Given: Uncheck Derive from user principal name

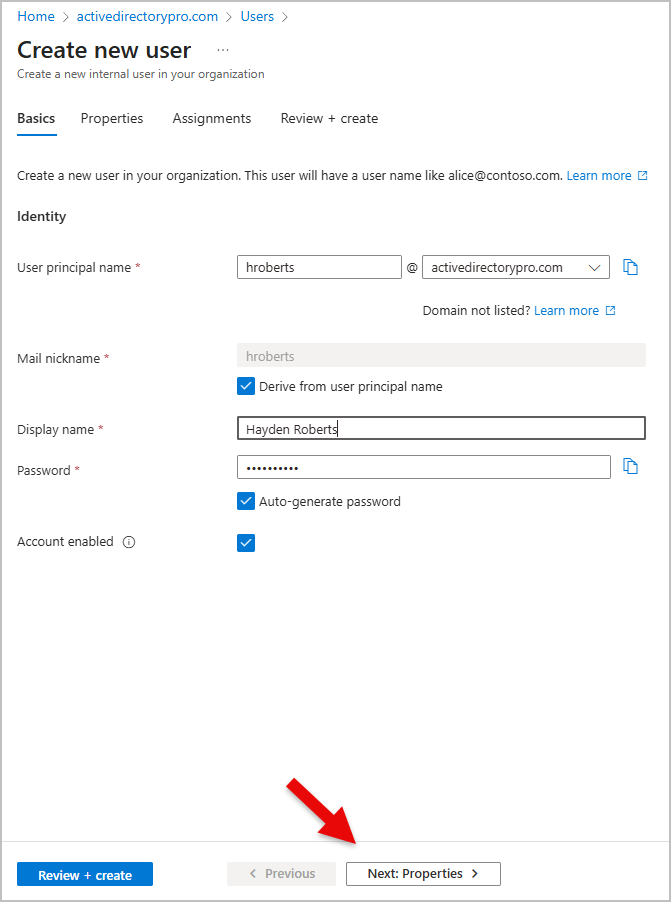Looking at the screenshot, I should click(246, 386).
